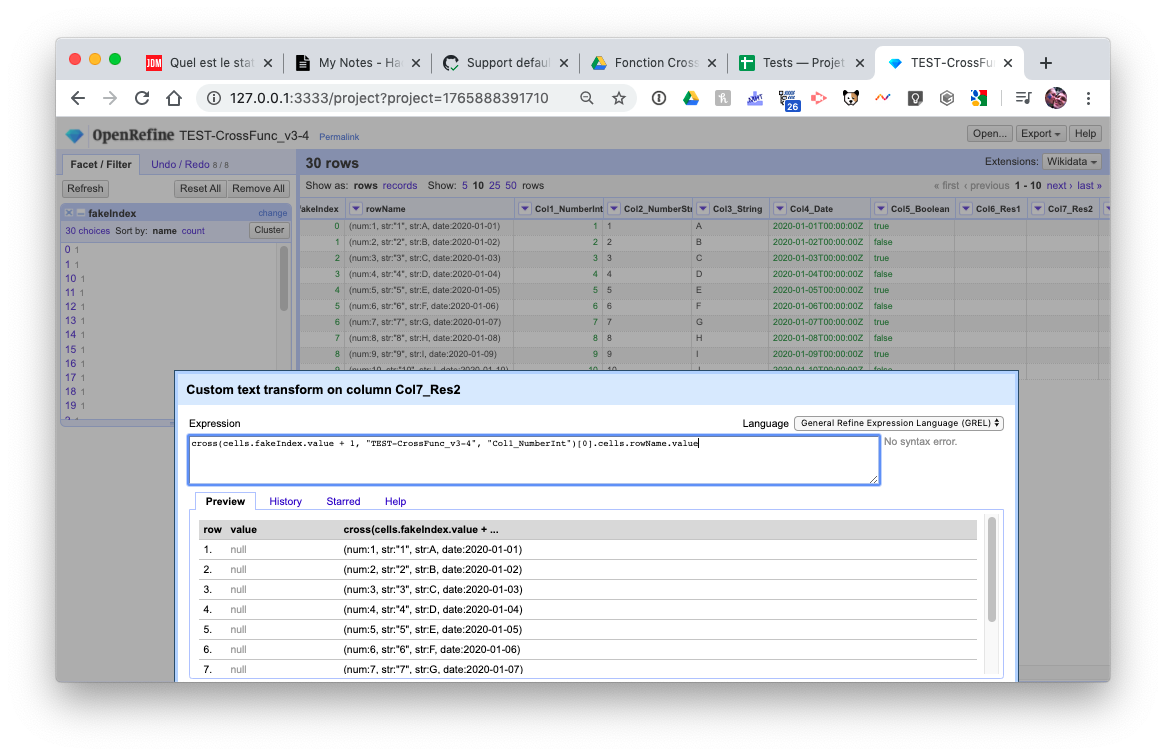This screenshot has width=1166, height=756.
Task: Click the preview pane vertical scrollbar
Action: [991, 569]
